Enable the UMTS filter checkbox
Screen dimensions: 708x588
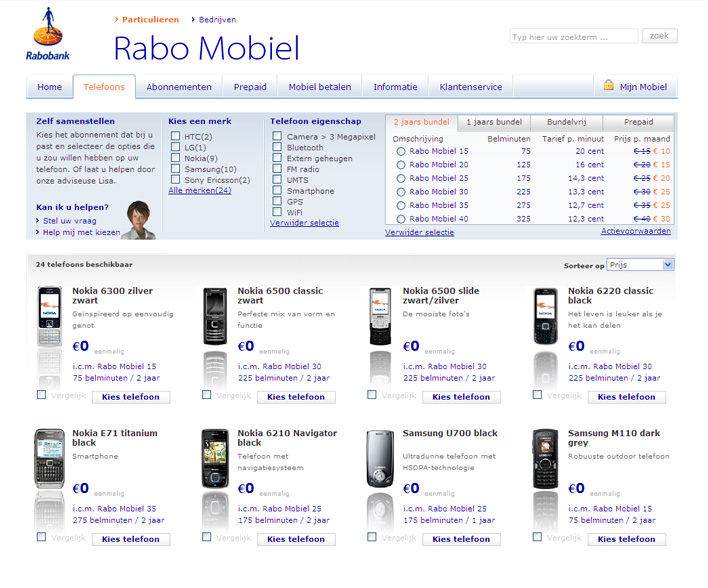click(x=277, y=179)
